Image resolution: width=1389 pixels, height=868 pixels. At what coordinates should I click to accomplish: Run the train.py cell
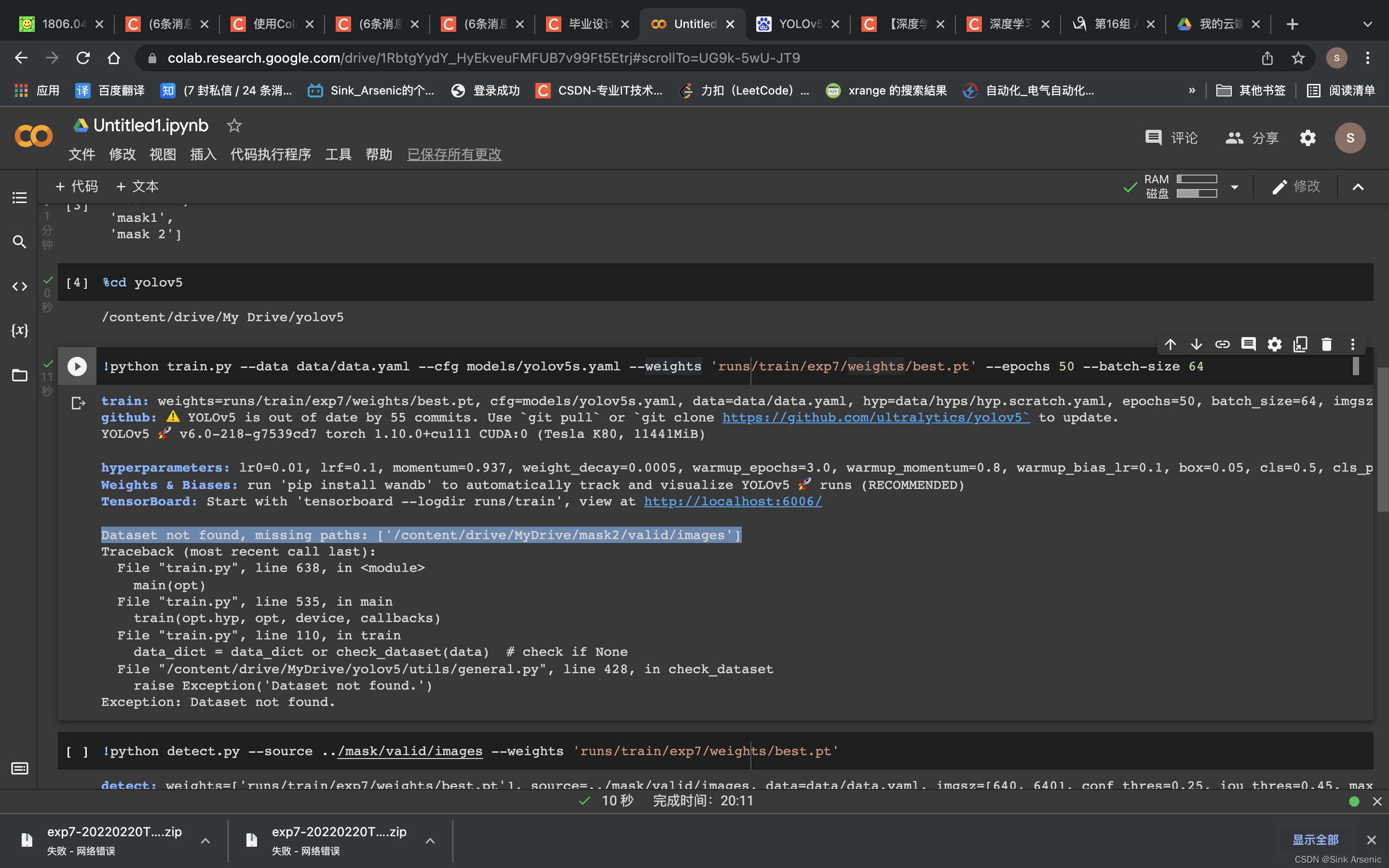tap(77, 366)
